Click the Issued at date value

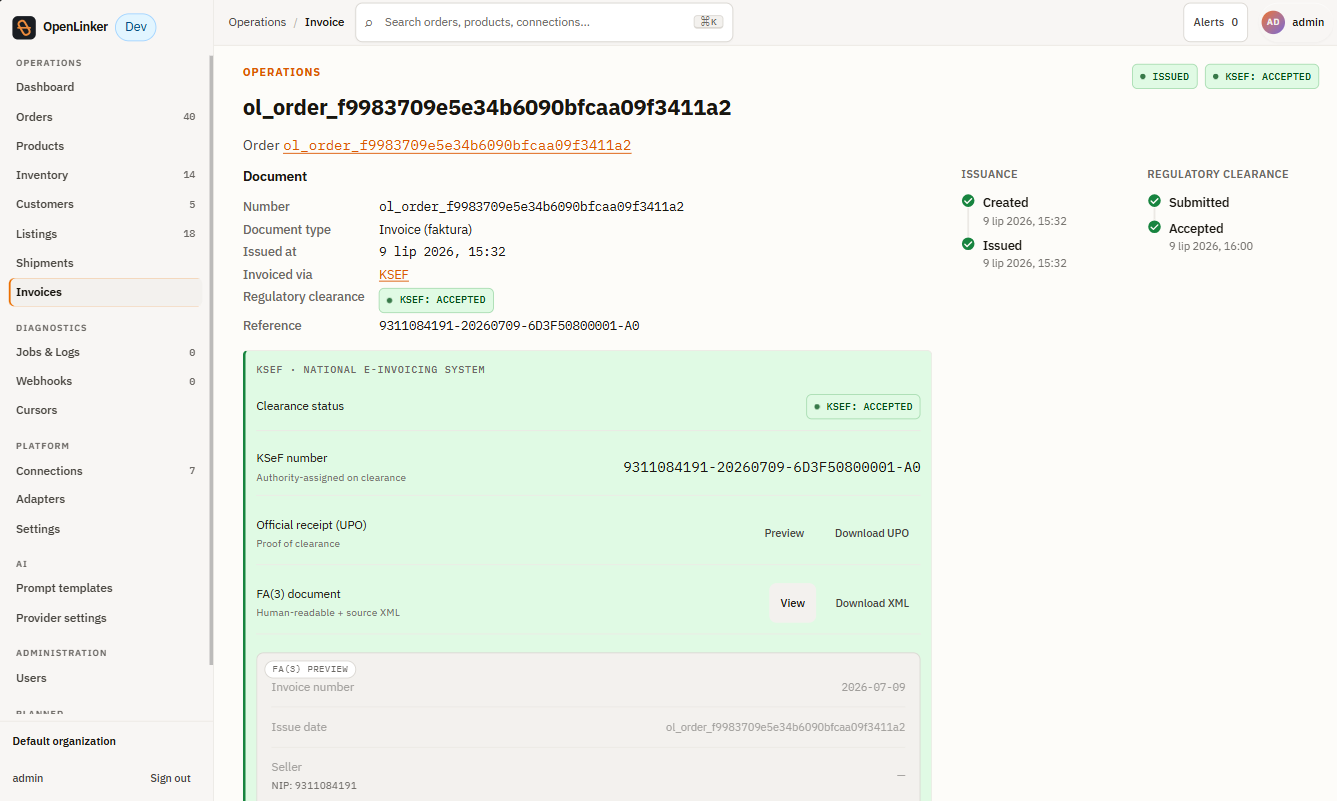[442, 252]
